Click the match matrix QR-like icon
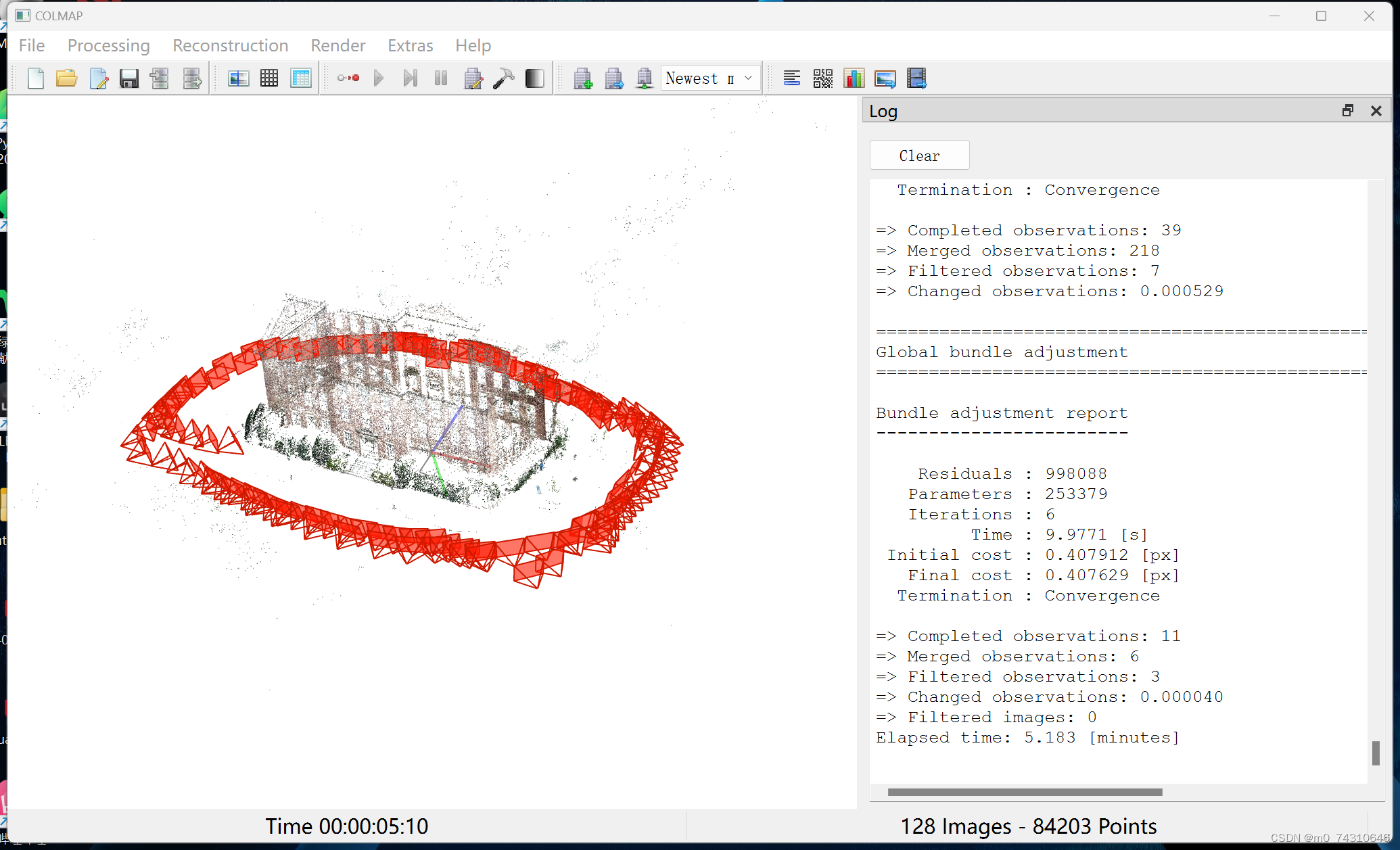This screenshot has height=850, width=1400. pos(822,78)
